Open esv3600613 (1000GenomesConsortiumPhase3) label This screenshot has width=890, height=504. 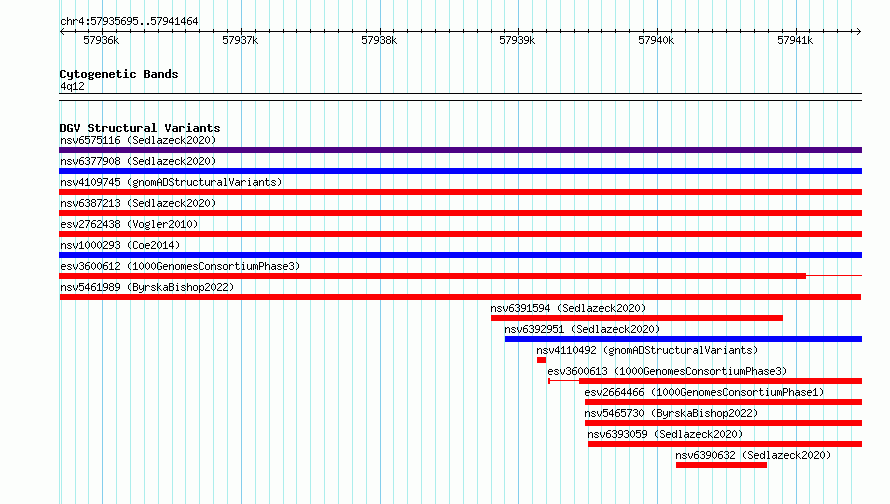(667, 371)
